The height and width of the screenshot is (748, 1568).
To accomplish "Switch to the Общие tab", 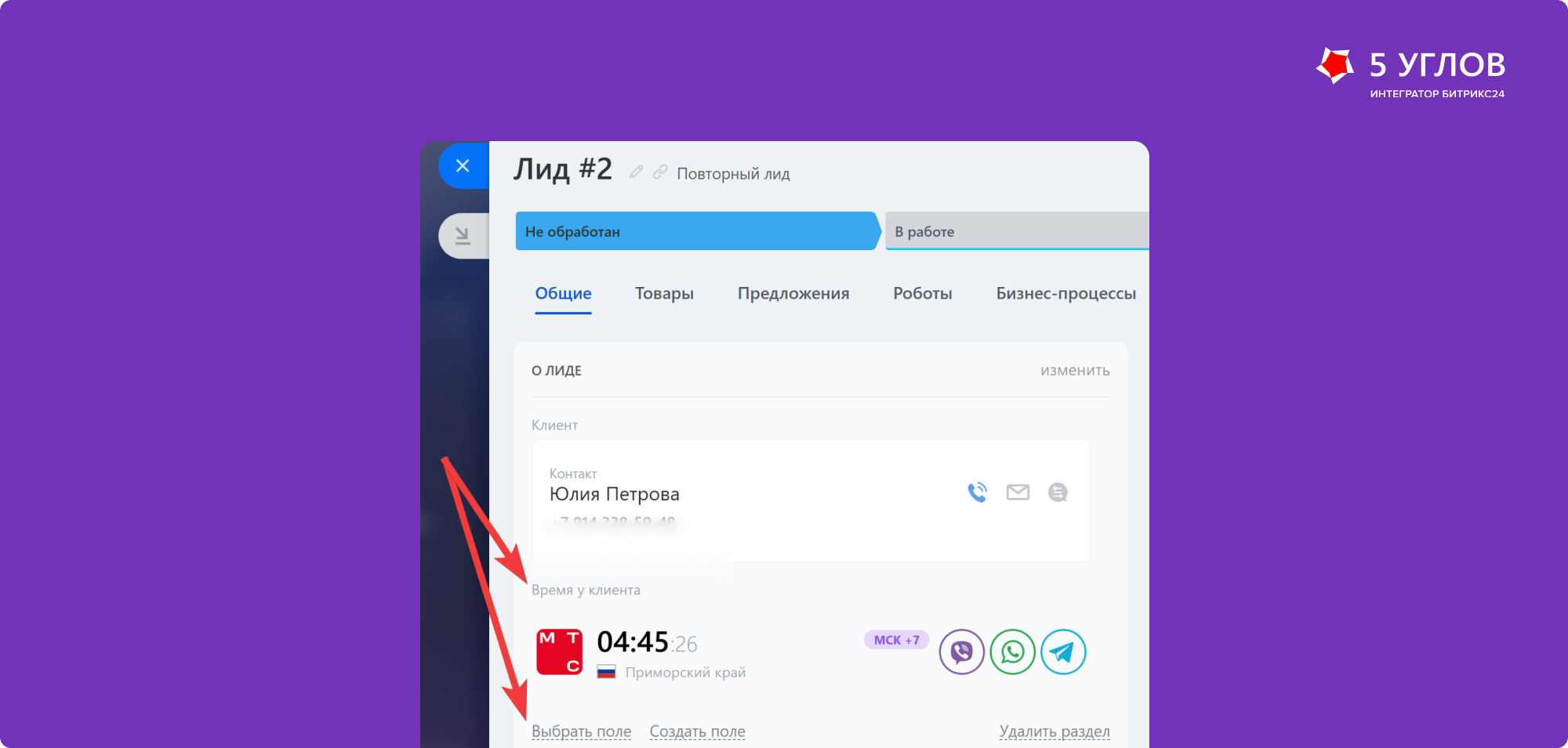I will tap(563, 293).
